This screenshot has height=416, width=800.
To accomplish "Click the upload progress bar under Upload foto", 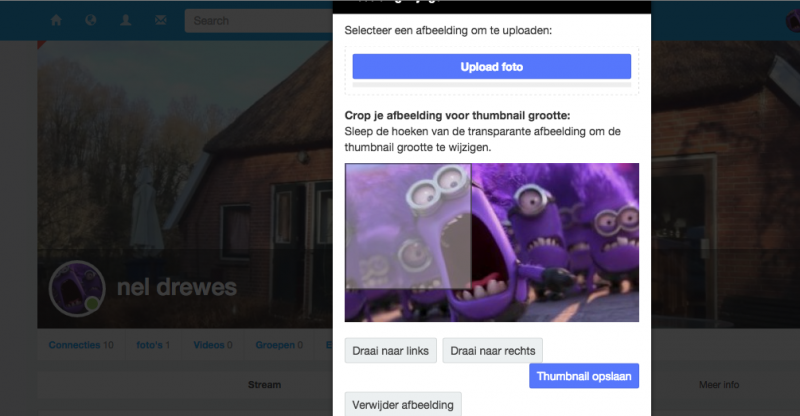I will pyautogui.click(x=491, y=84).
